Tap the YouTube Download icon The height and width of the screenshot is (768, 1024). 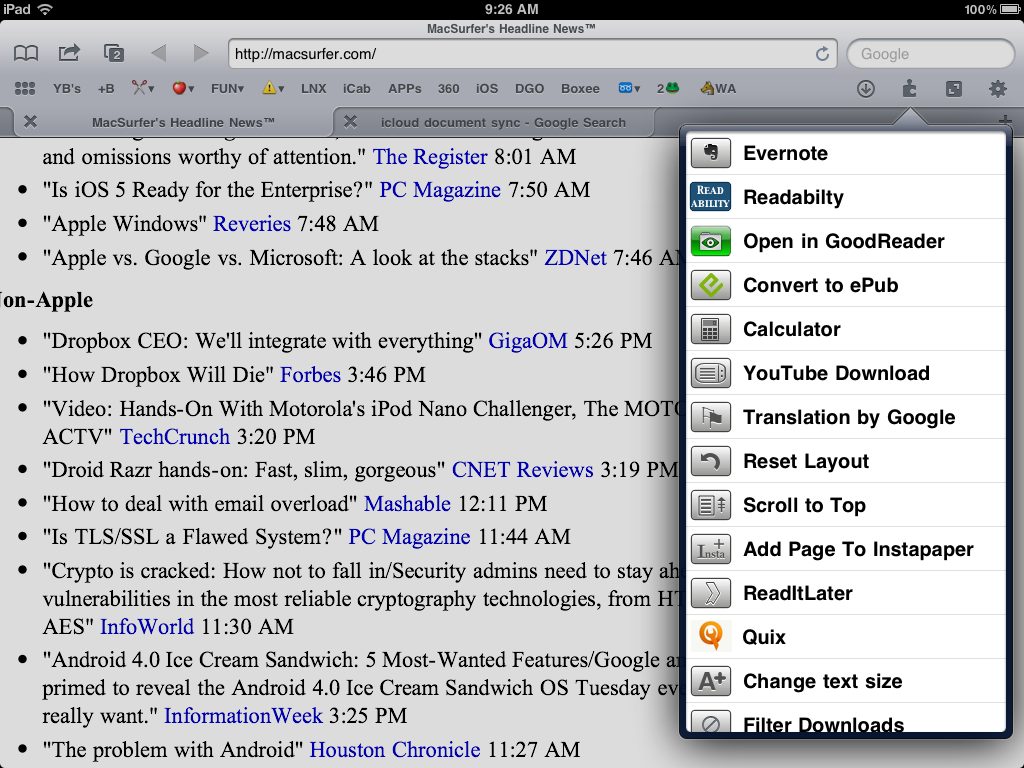tap(711, 373)
